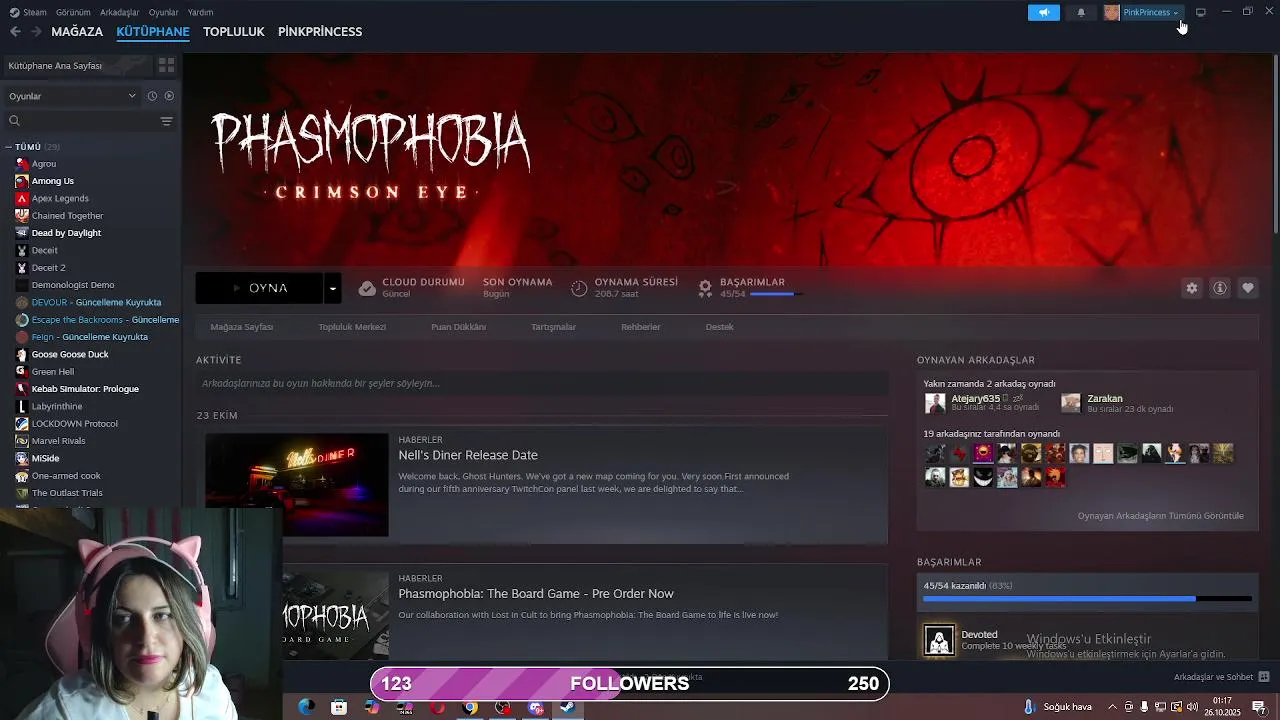Select Goose Goose Duck in library
The width and height of the screenshot is (1280, 720).
(x=70, y=354)
